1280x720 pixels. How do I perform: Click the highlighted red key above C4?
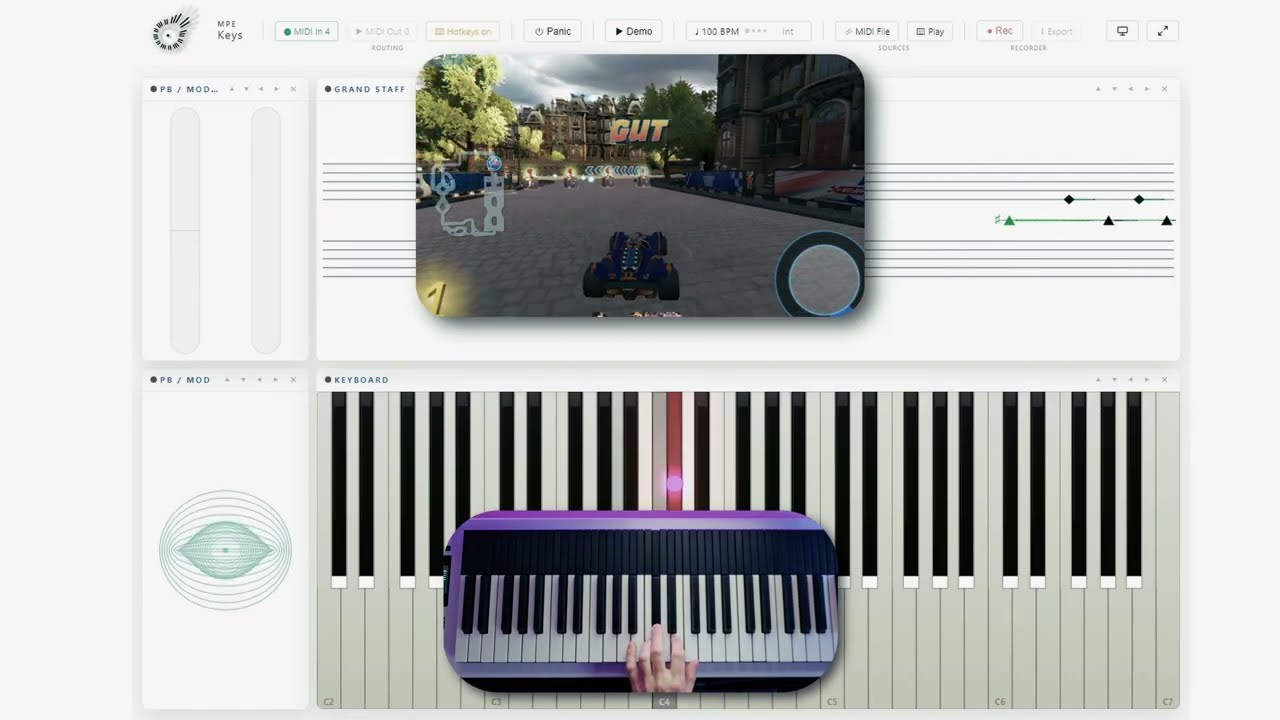tap(675, 450)
